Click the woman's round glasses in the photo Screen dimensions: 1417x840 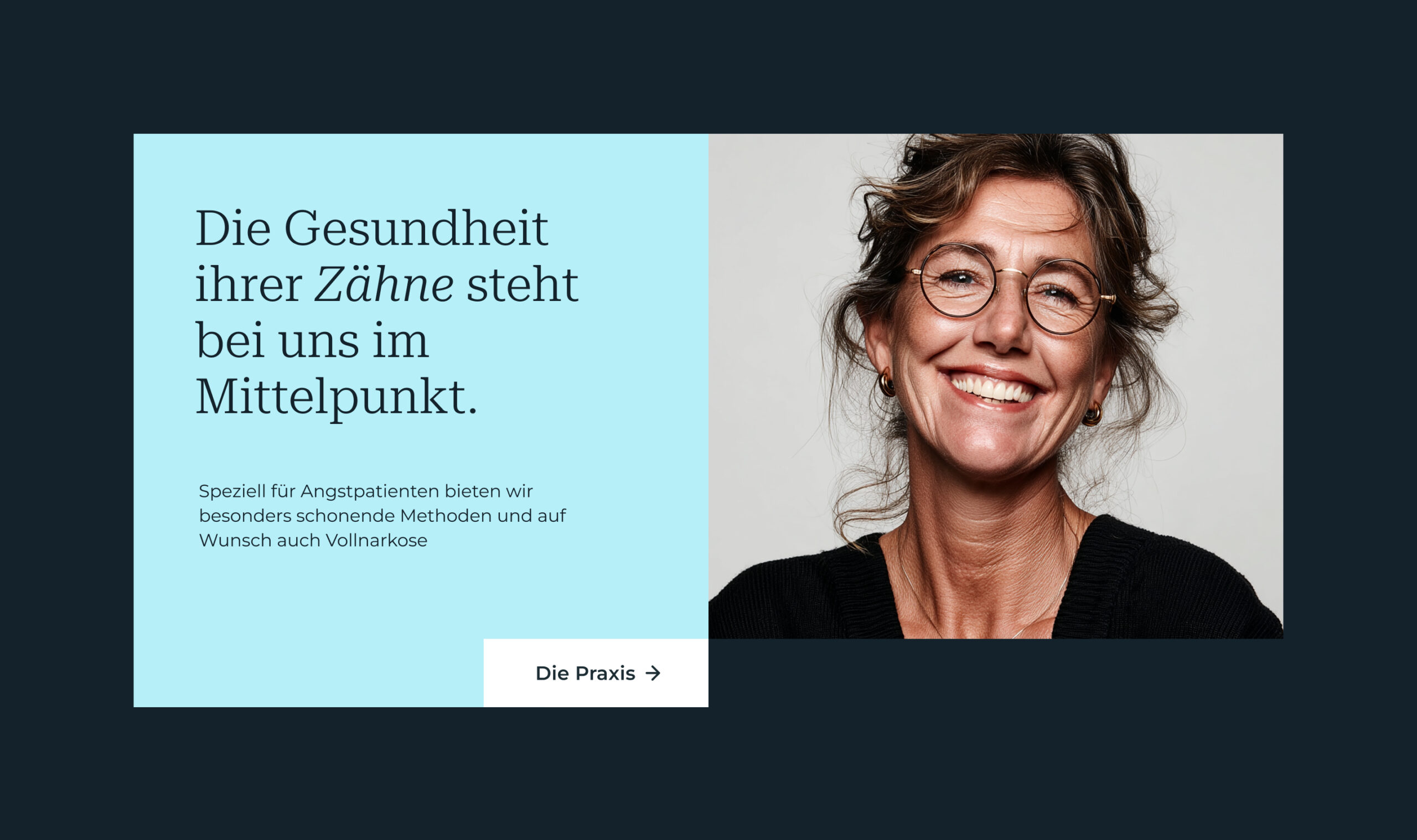[x=1012, y=289]
